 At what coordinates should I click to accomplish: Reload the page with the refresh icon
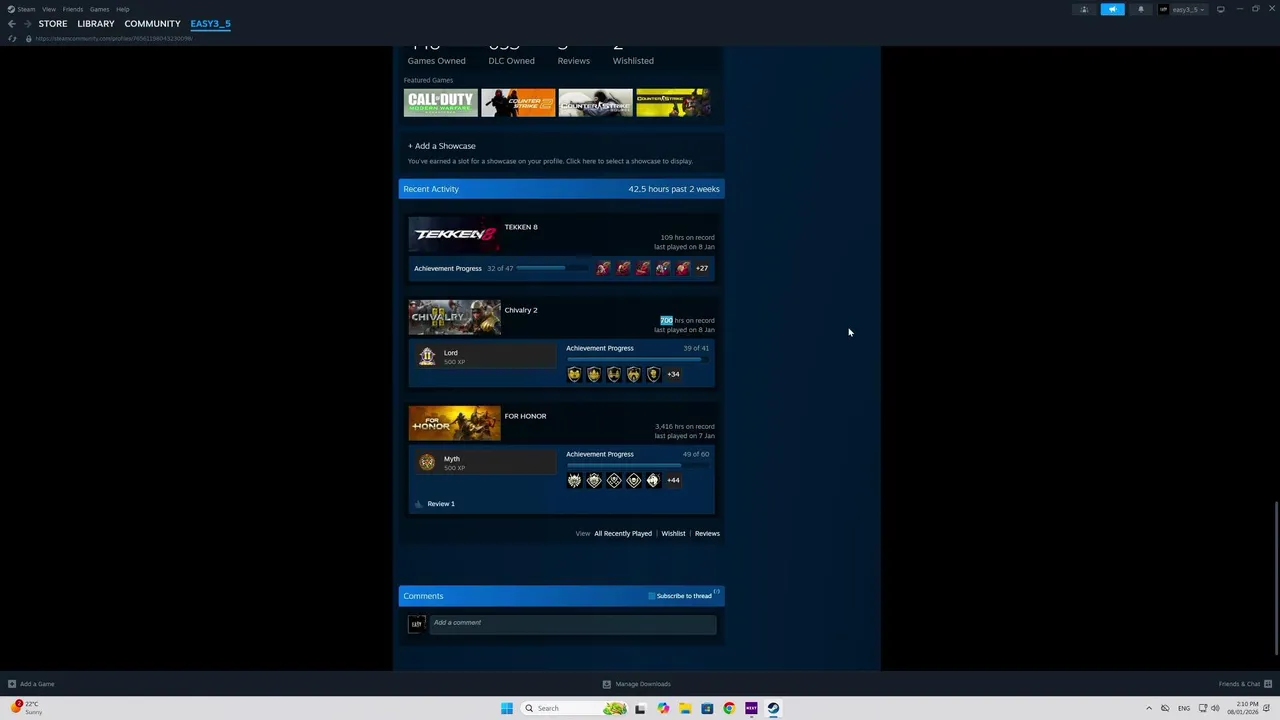(x=12, y=38)
